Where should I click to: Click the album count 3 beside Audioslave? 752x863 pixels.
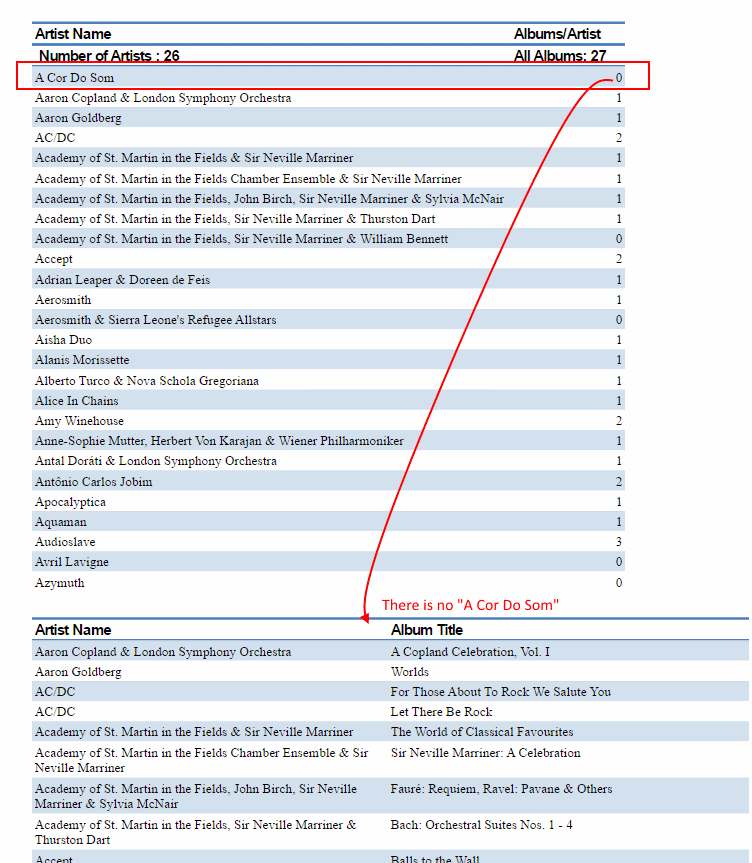[619, 542]
